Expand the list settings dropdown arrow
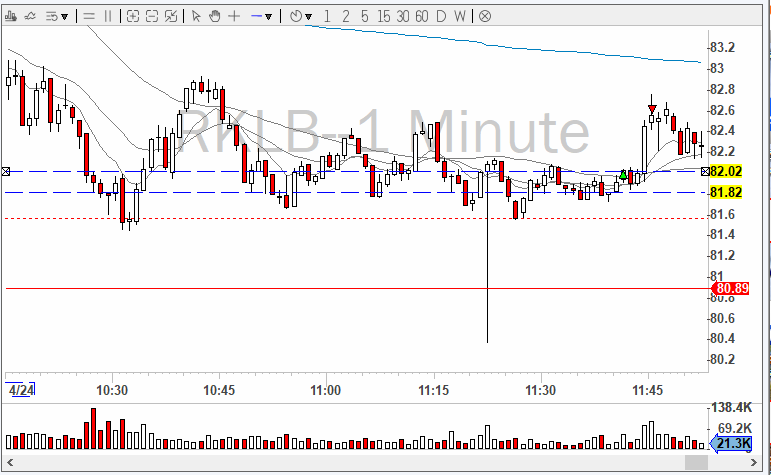The image size is (771, 475). pos(64,17)
